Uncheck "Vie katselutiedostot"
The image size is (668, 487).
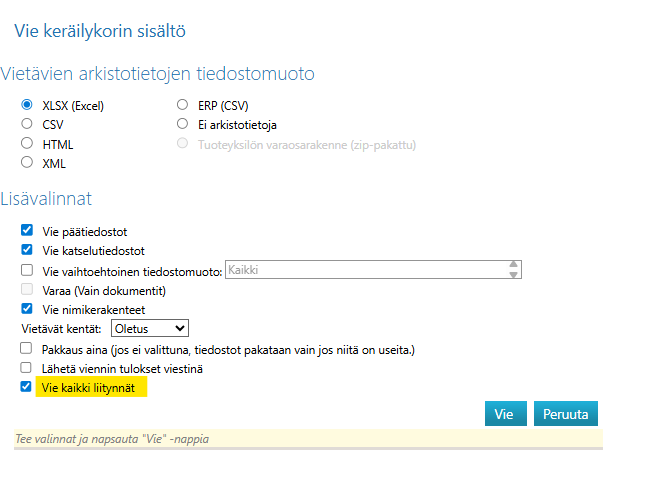[x=27, y=250]
